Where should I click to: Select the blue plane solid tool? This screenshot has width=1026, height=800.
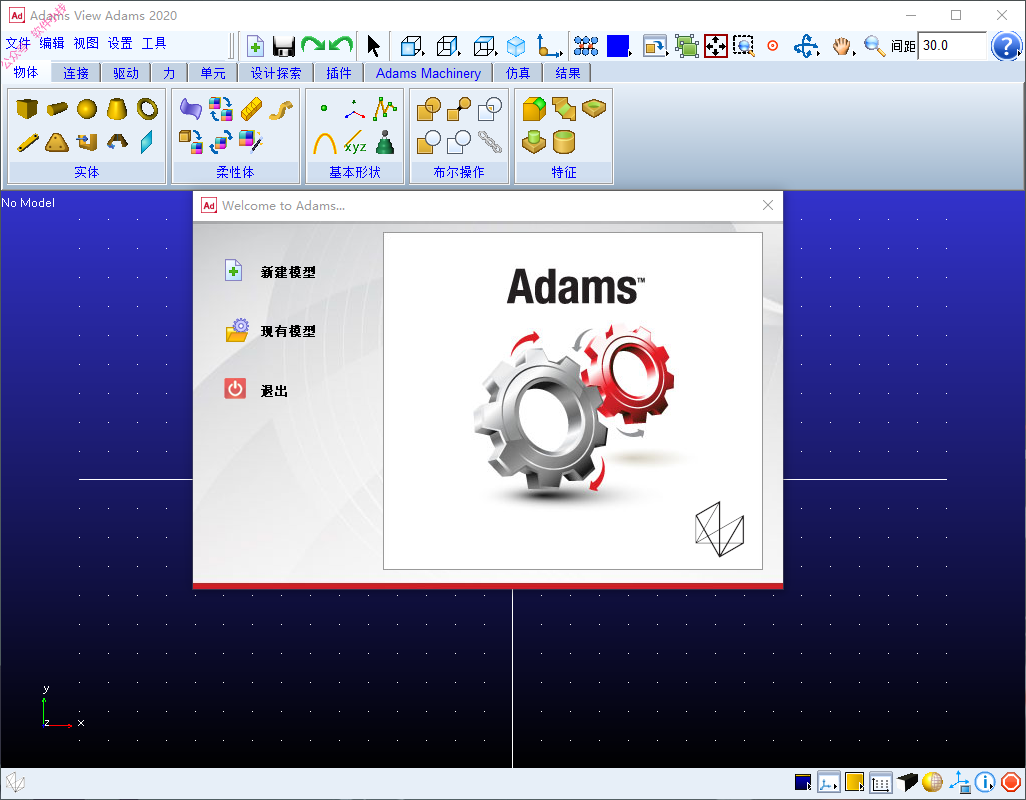point(147,142)
